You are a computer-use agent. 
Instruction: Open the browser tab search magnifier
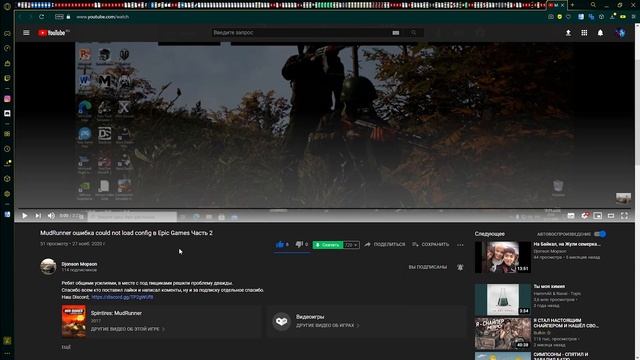click(x=593, y=5)
